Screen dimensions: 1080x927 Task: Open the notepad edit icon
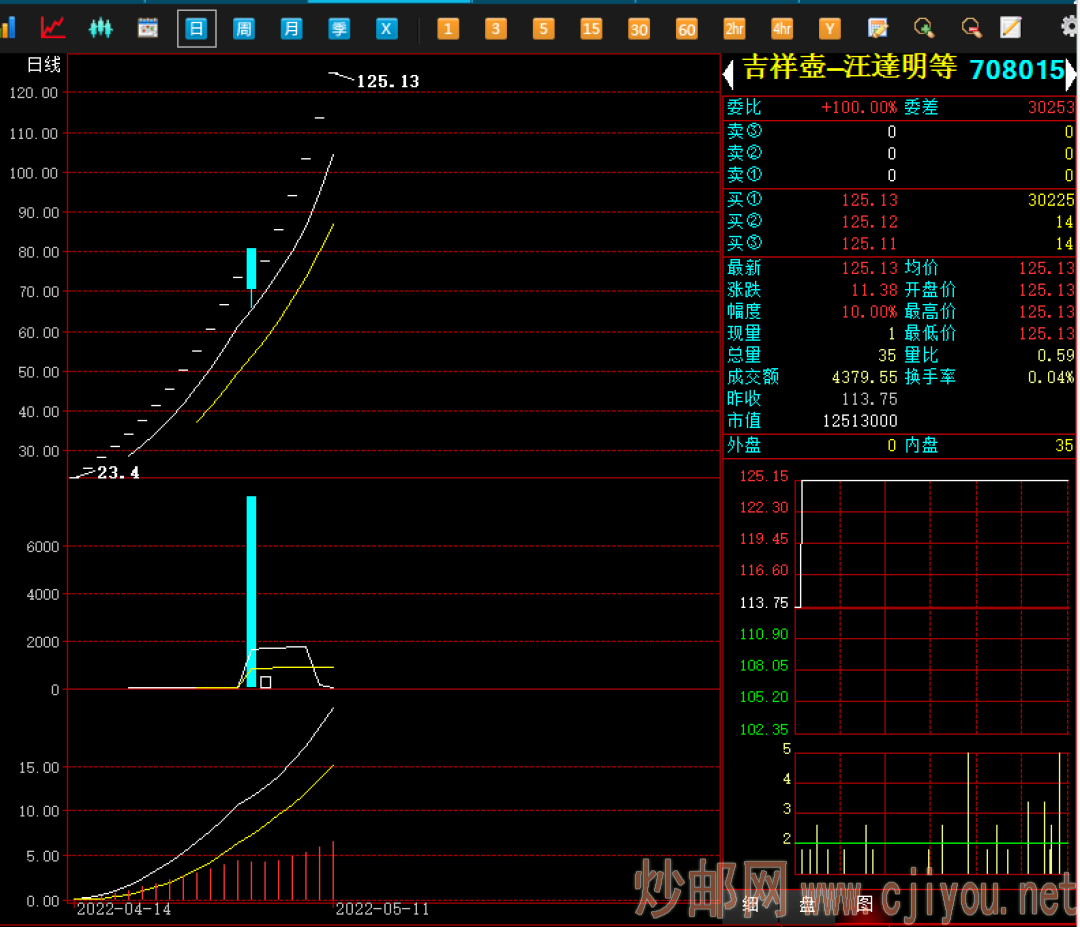(1011, 28)
